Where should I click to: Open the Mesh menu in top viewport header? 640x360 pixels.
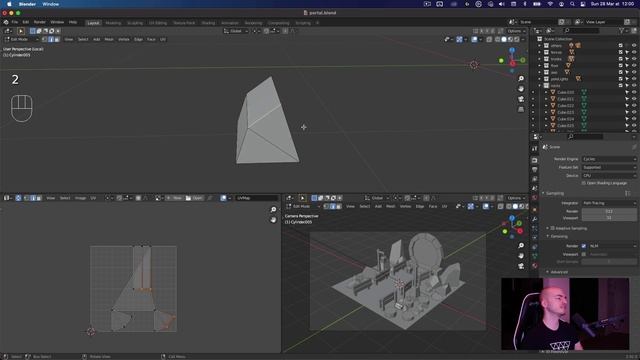pyautogui.click(x=109, y=40)
